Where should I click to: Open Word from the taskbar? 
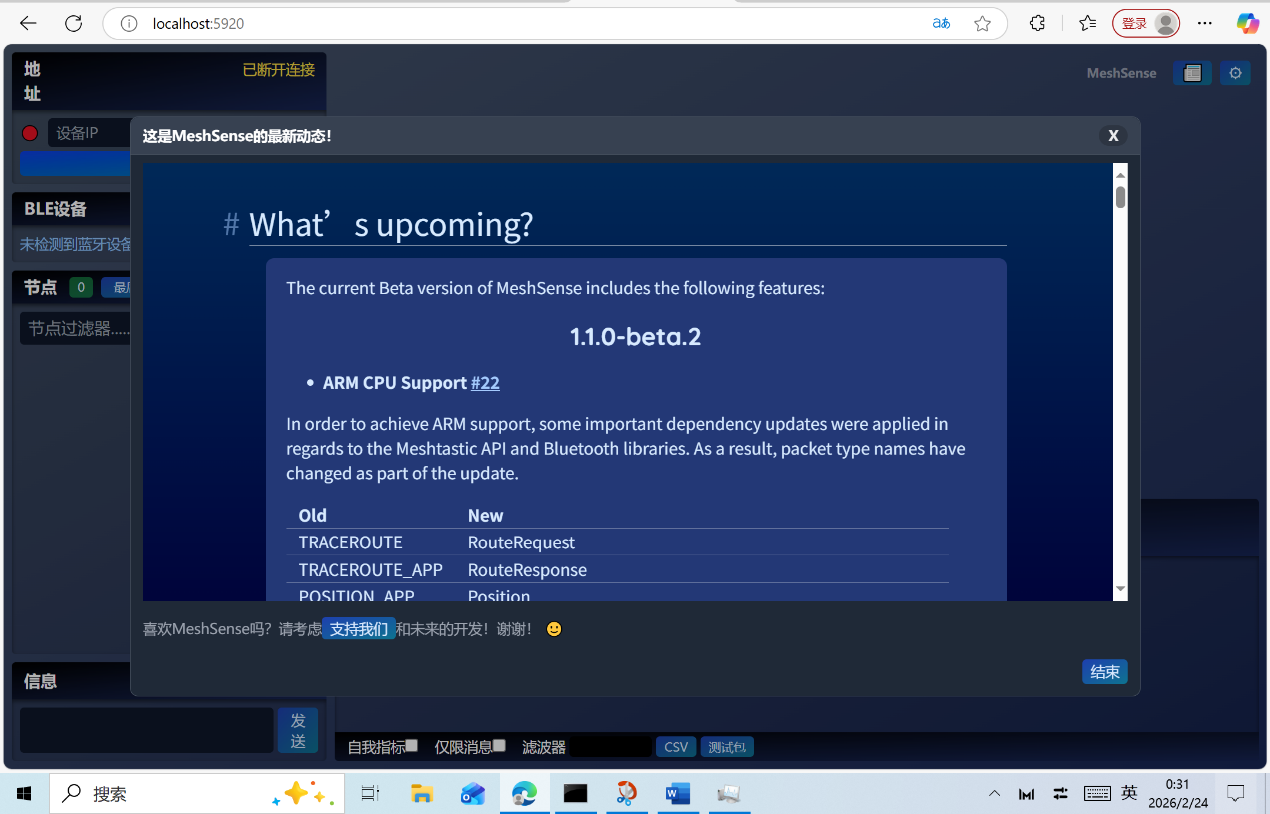click(678, 794)
